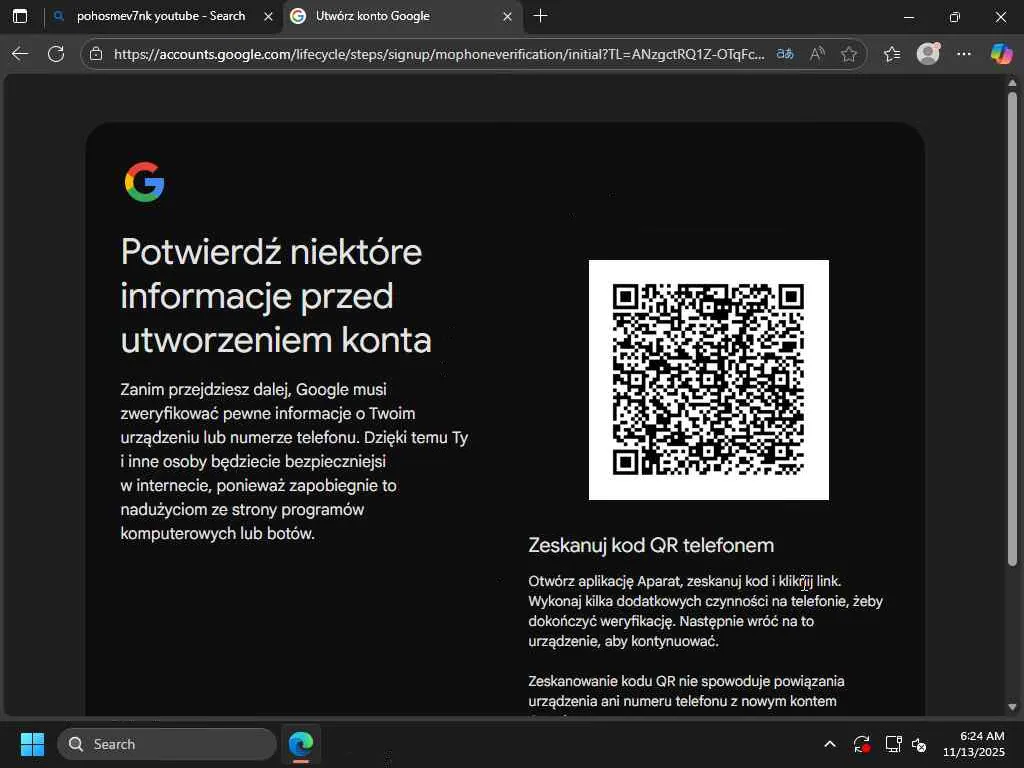1024x768 pixels.
Task: Open the clock showing 6:24 AM
Action: [974, 744]
